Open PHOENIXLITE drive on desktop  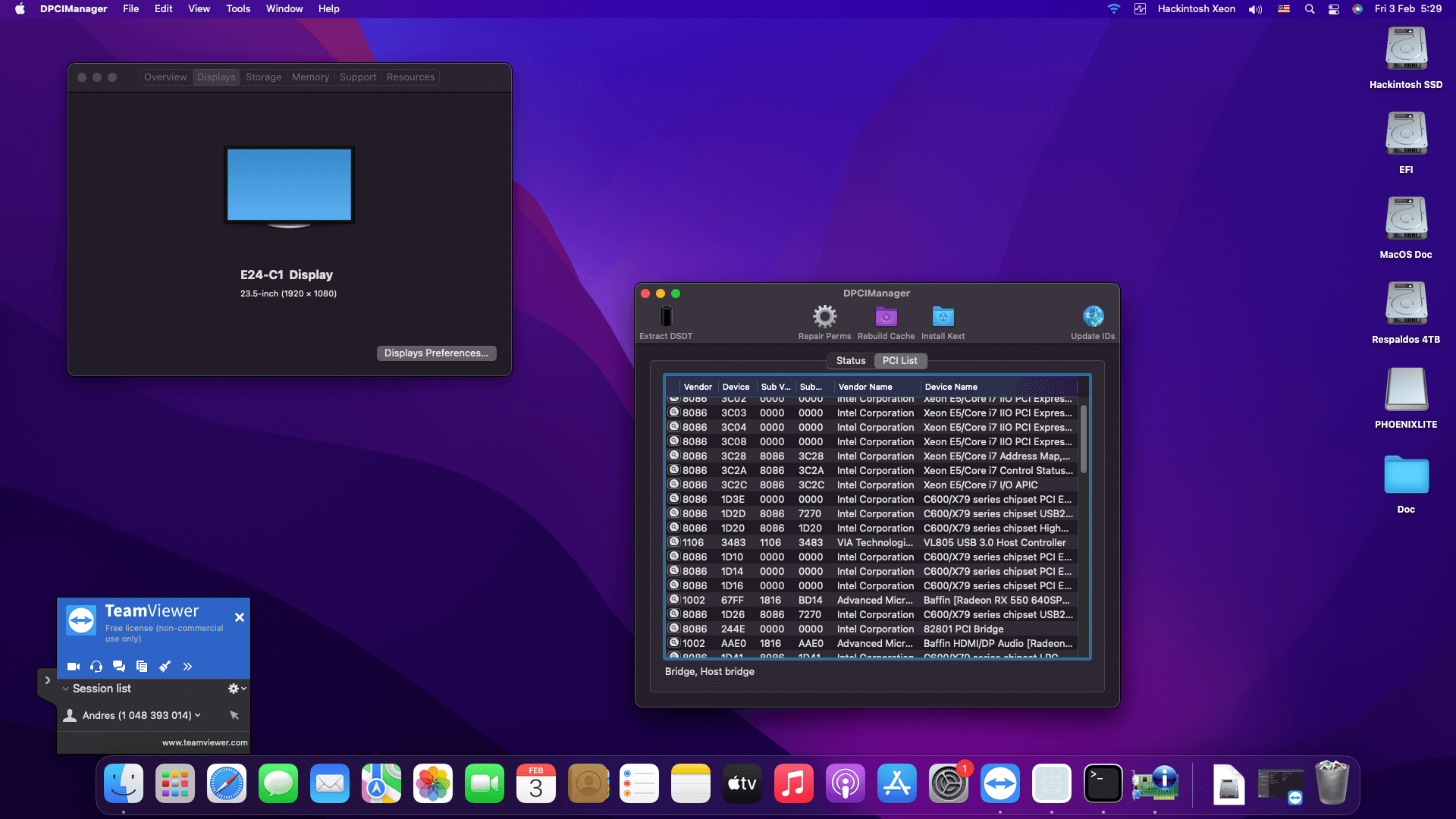pyautogui.click(x=1406, y=397)
